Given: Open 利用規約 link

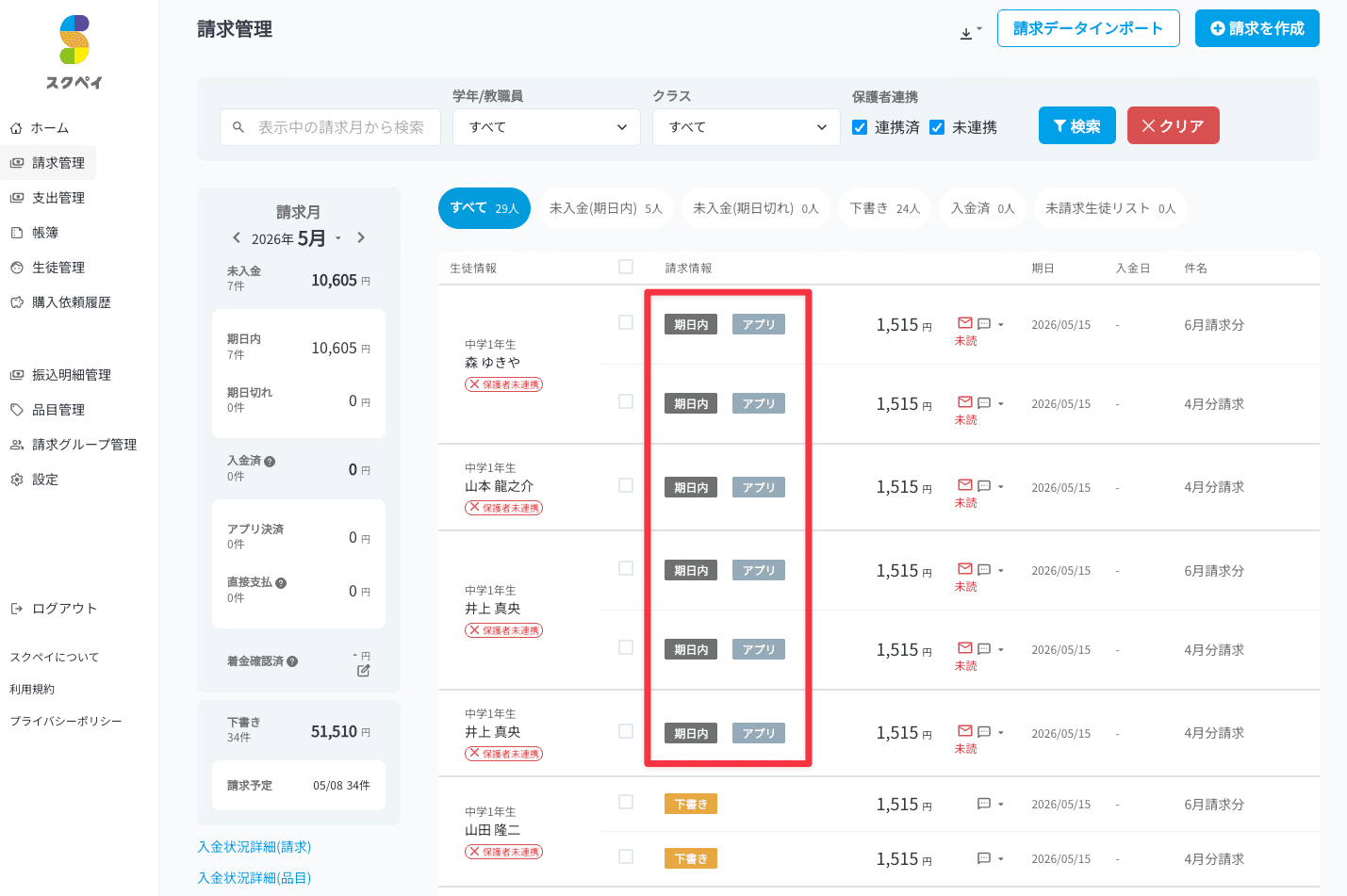Looking at the screenshot, I should [x=32, y=690].
